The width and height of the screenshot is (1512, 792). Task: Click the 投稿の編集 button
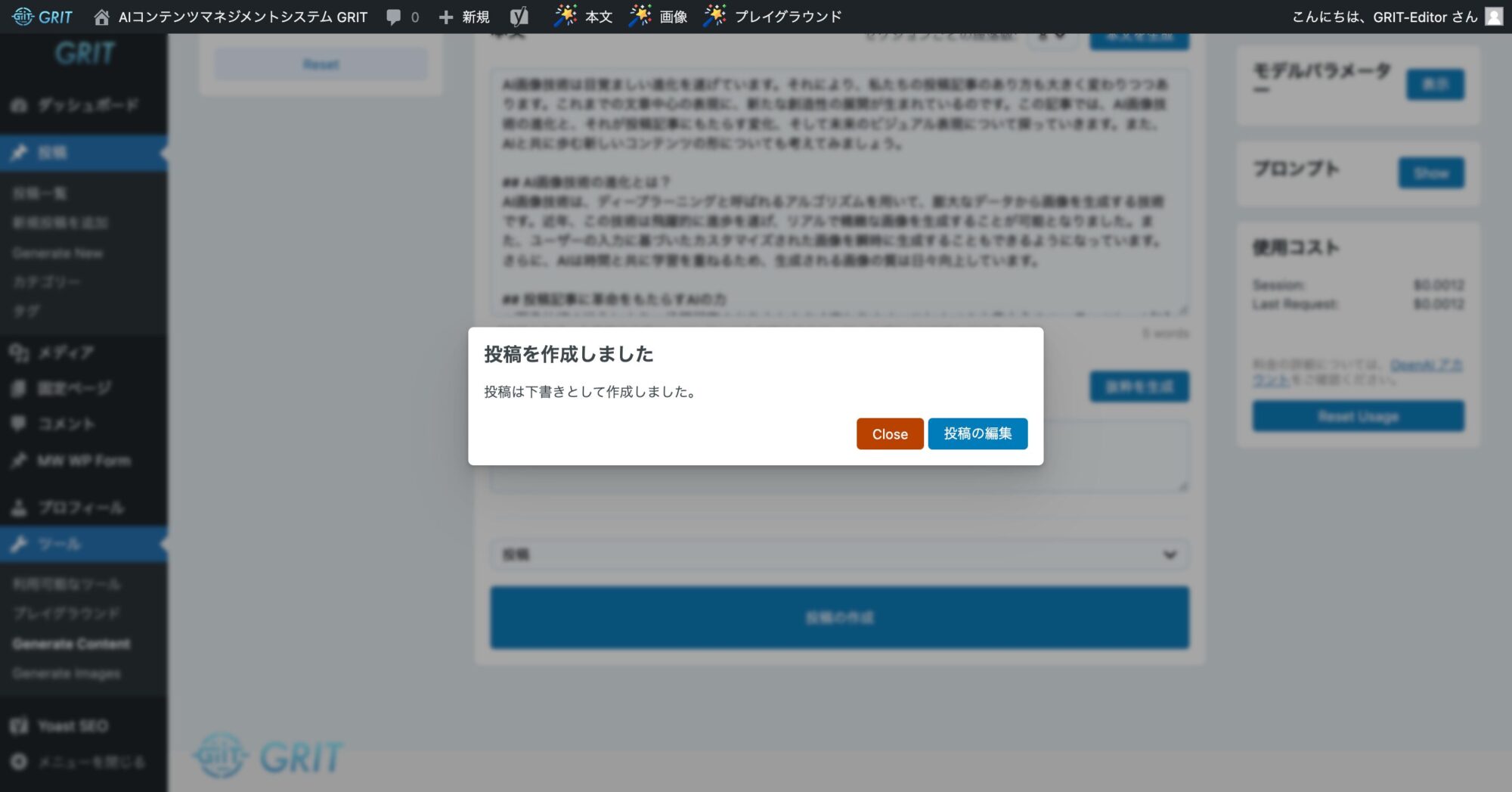[977, 434]
